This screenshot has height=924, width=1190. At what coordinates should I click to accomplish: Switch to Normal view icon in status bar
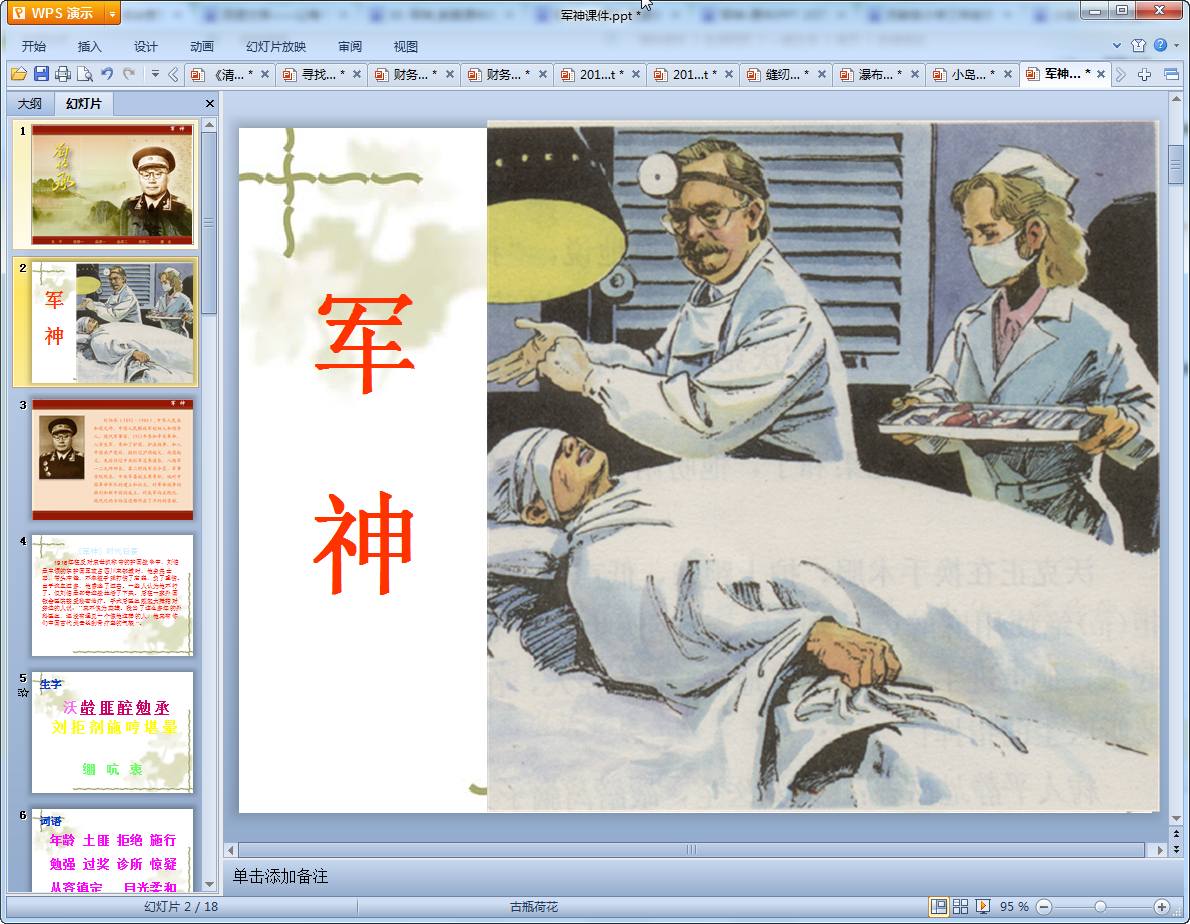click(939, 907)
